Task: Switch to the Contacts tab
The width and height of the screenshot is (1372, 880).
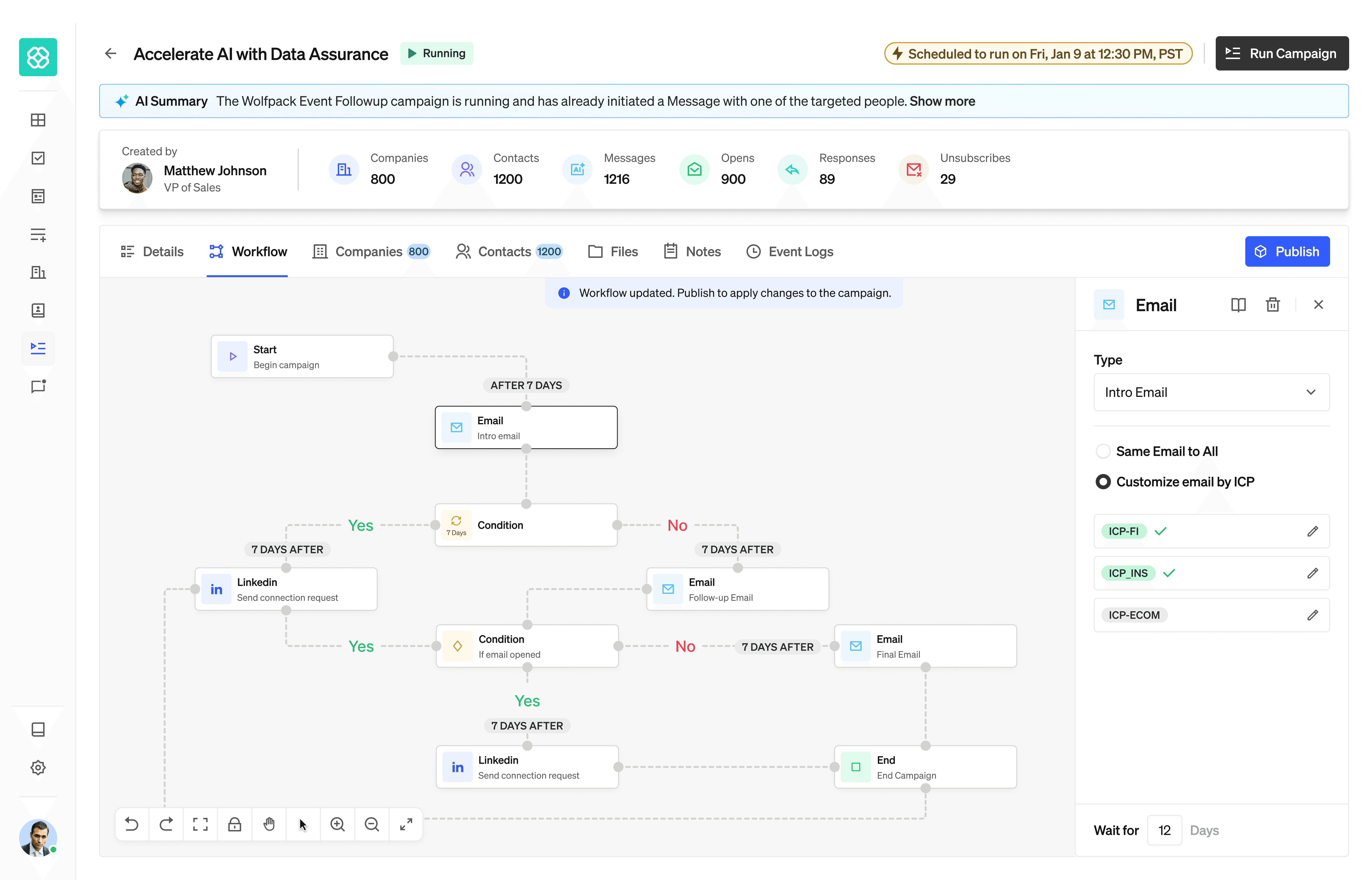Action: coord(509,251)
